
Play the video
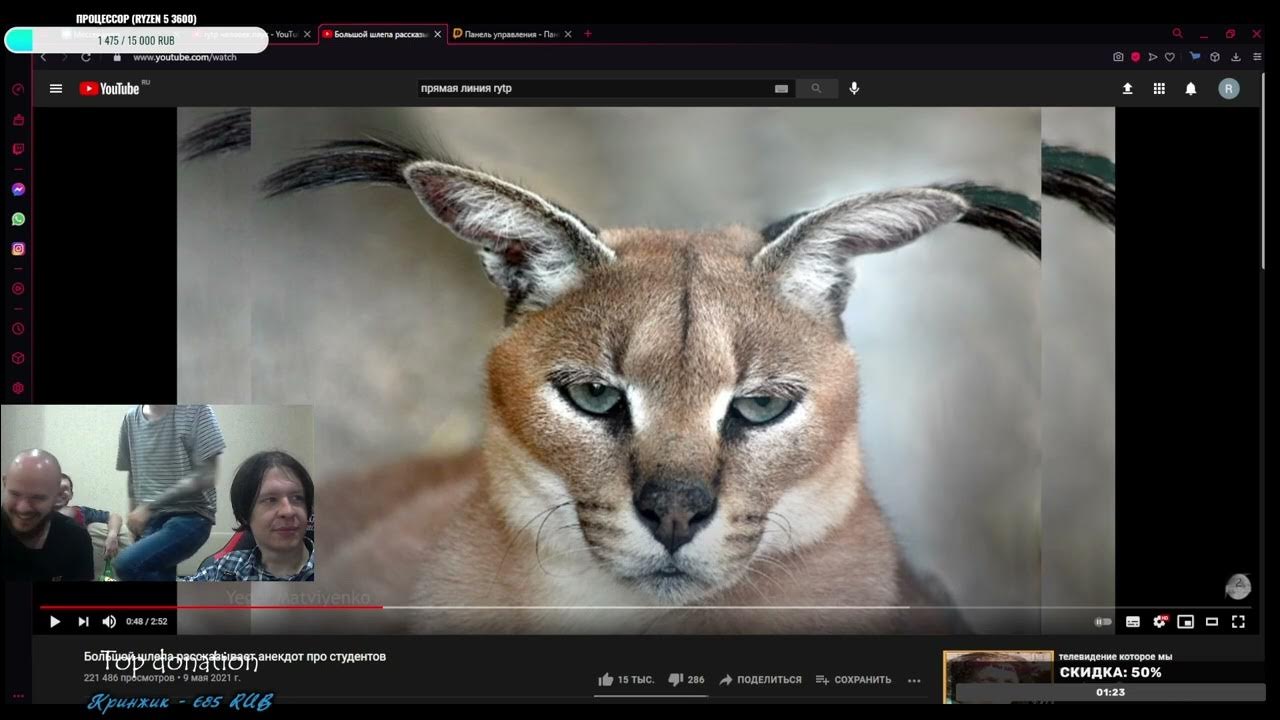tap(55, 622)
